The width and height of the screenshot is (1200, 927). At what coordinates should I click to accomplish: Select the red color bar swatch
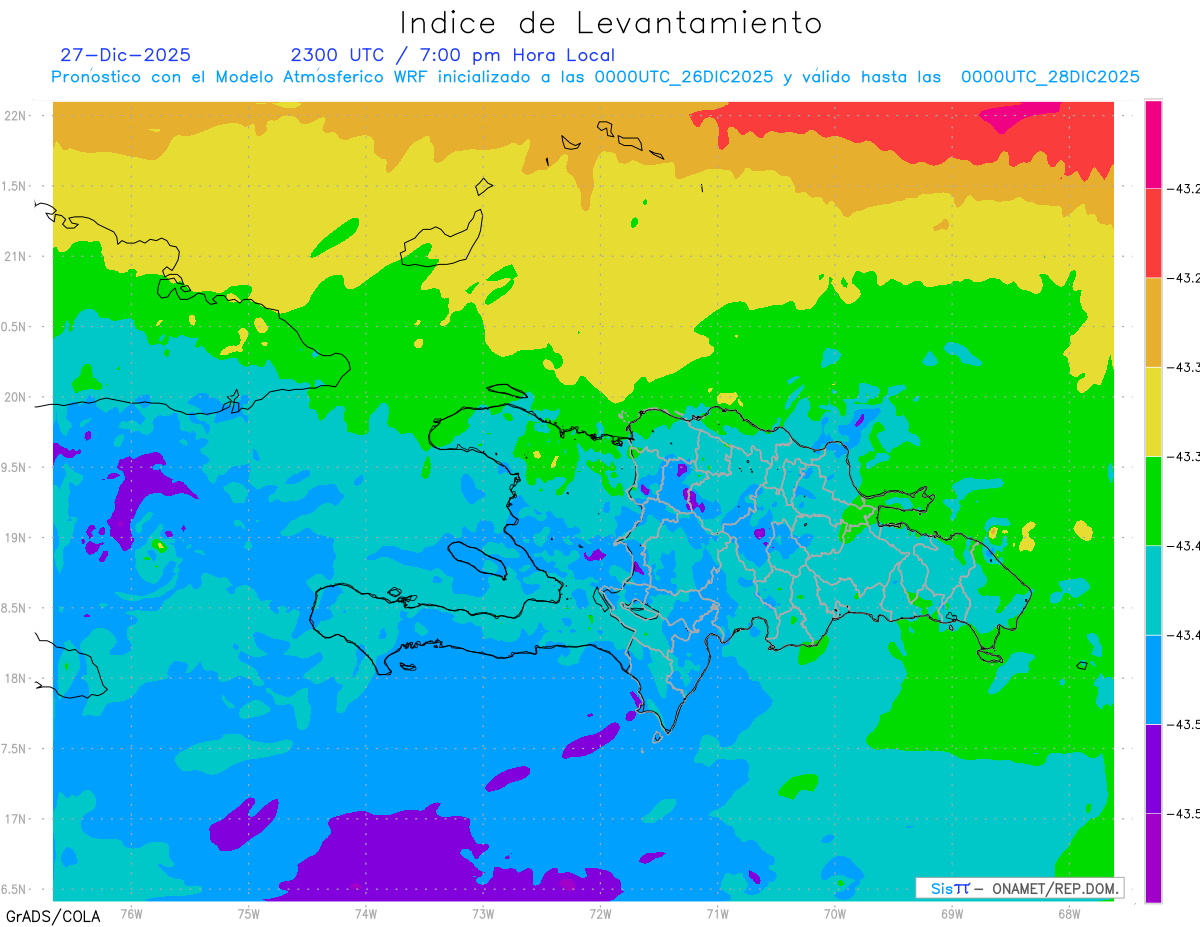[x=1153, y=233]
